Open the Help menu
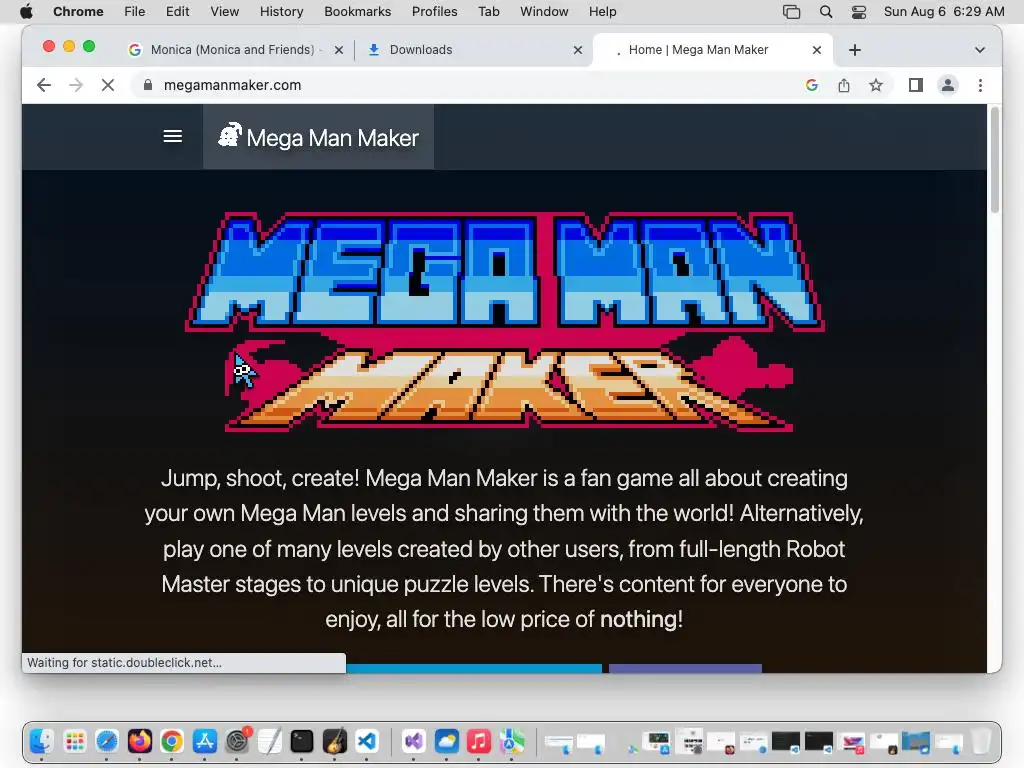This screenshot has height=768, width=1024. (x=602, y=11)
